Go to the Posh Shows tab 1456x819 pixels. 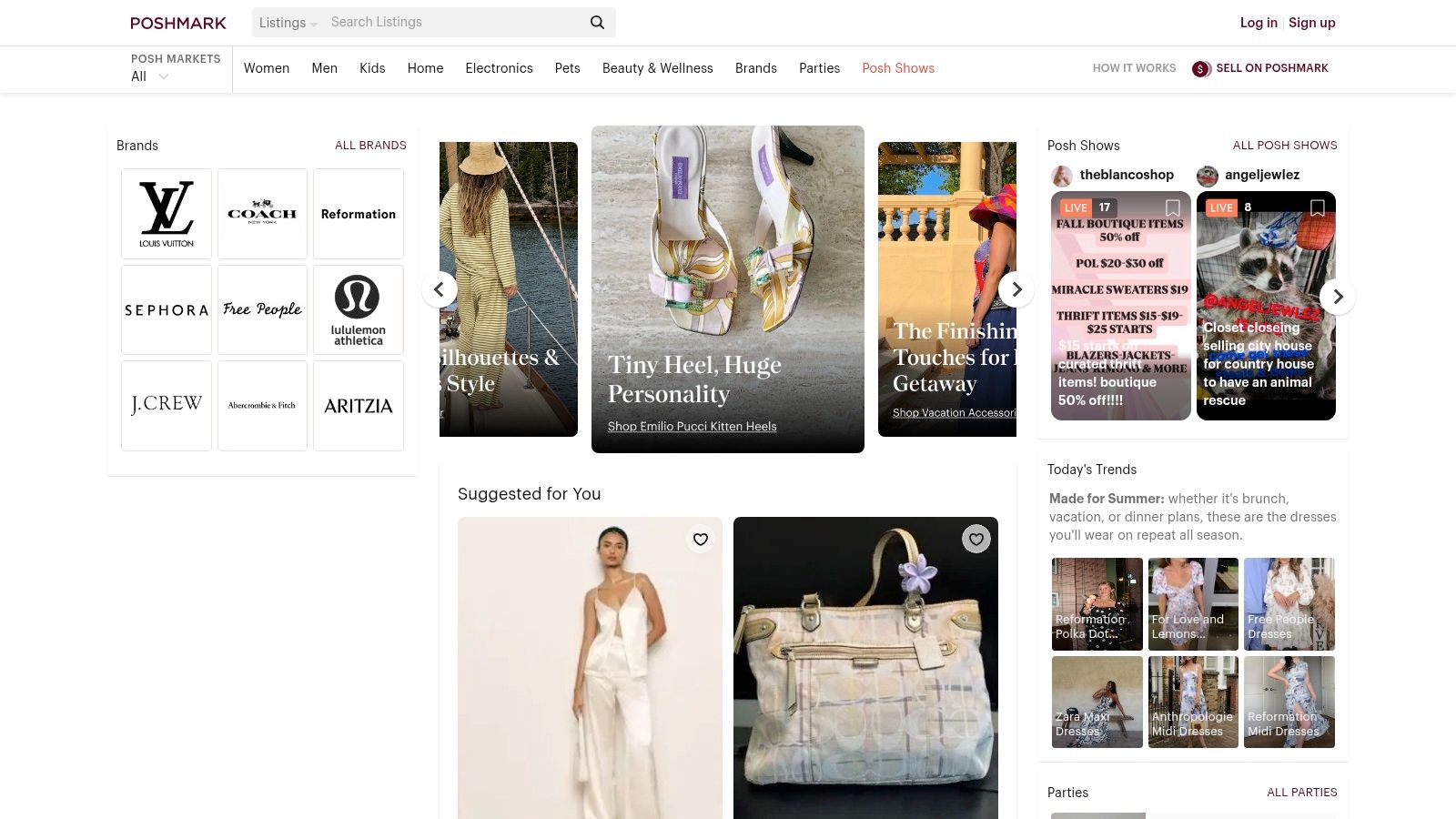click(898, 68)
